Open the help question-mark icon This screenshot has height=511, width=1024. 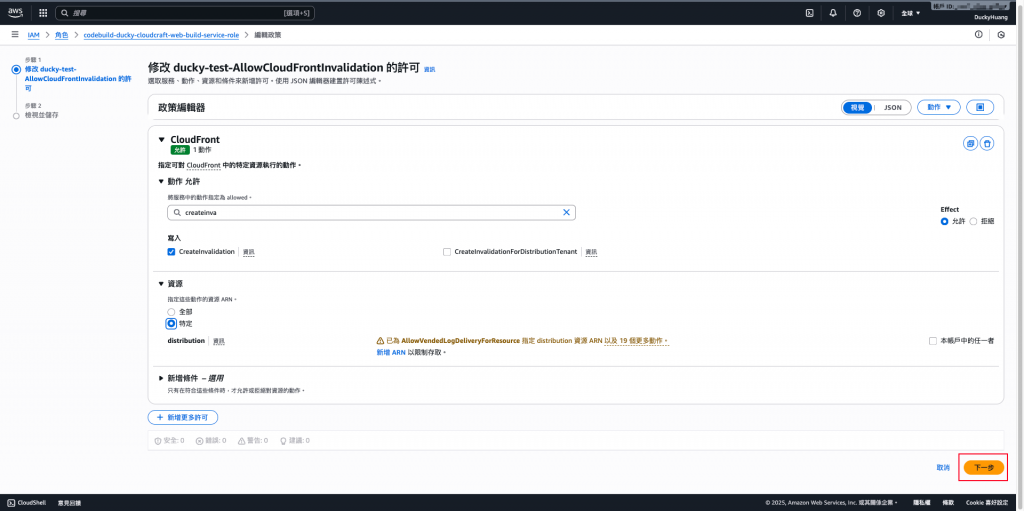857,12
